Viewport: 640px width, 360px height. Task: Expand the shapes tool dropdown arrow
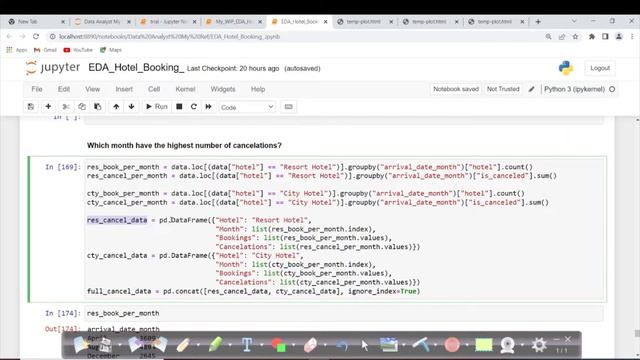[x=293, y=345]
